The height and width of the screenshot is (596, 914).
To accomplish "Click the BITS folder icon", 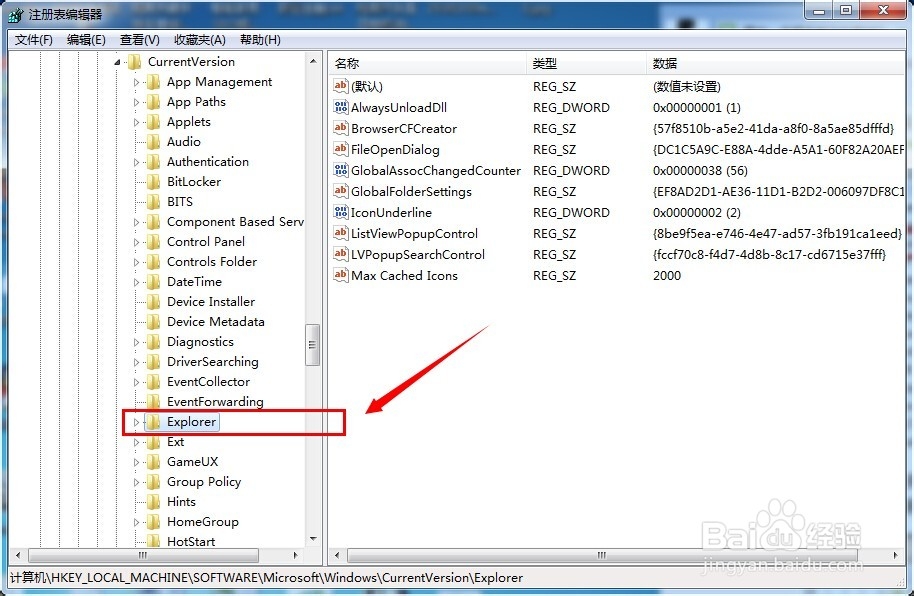I will 153,201.
